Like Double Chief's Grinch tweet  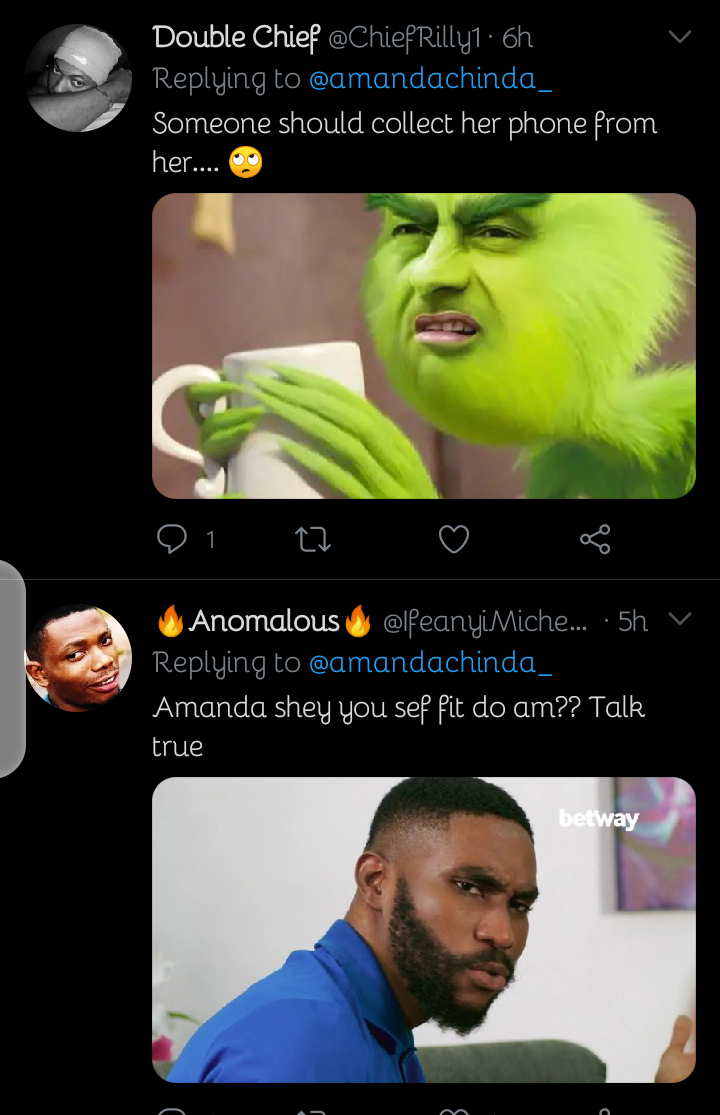pyautogui.click(x=453, y=539)
